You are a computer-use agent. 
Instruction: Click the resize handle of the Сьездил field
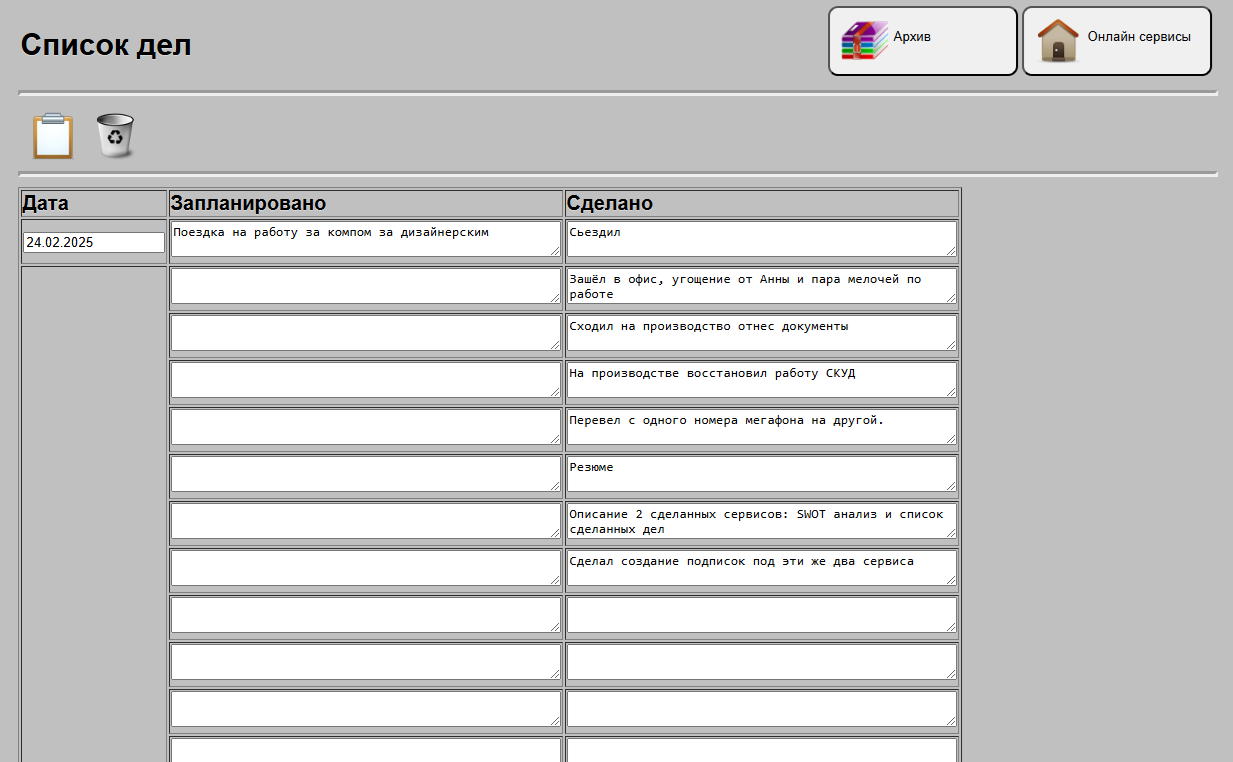coord(951,251)
